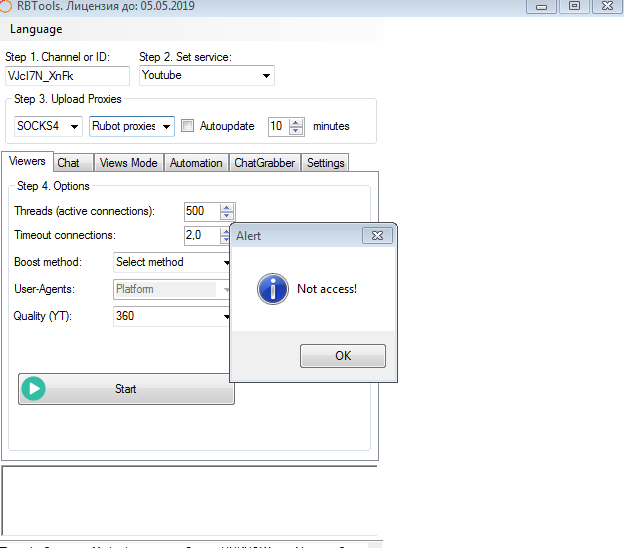Open the ChatGrabber tab
The image size is (624, 548).
264,163
